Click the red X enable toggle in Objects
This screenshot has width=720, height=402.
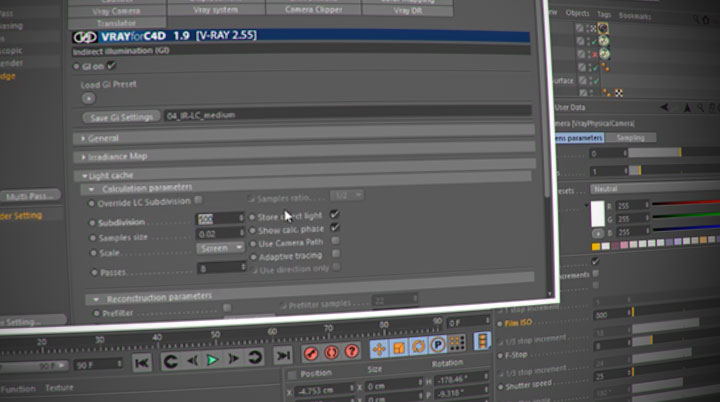click(595, 55)
